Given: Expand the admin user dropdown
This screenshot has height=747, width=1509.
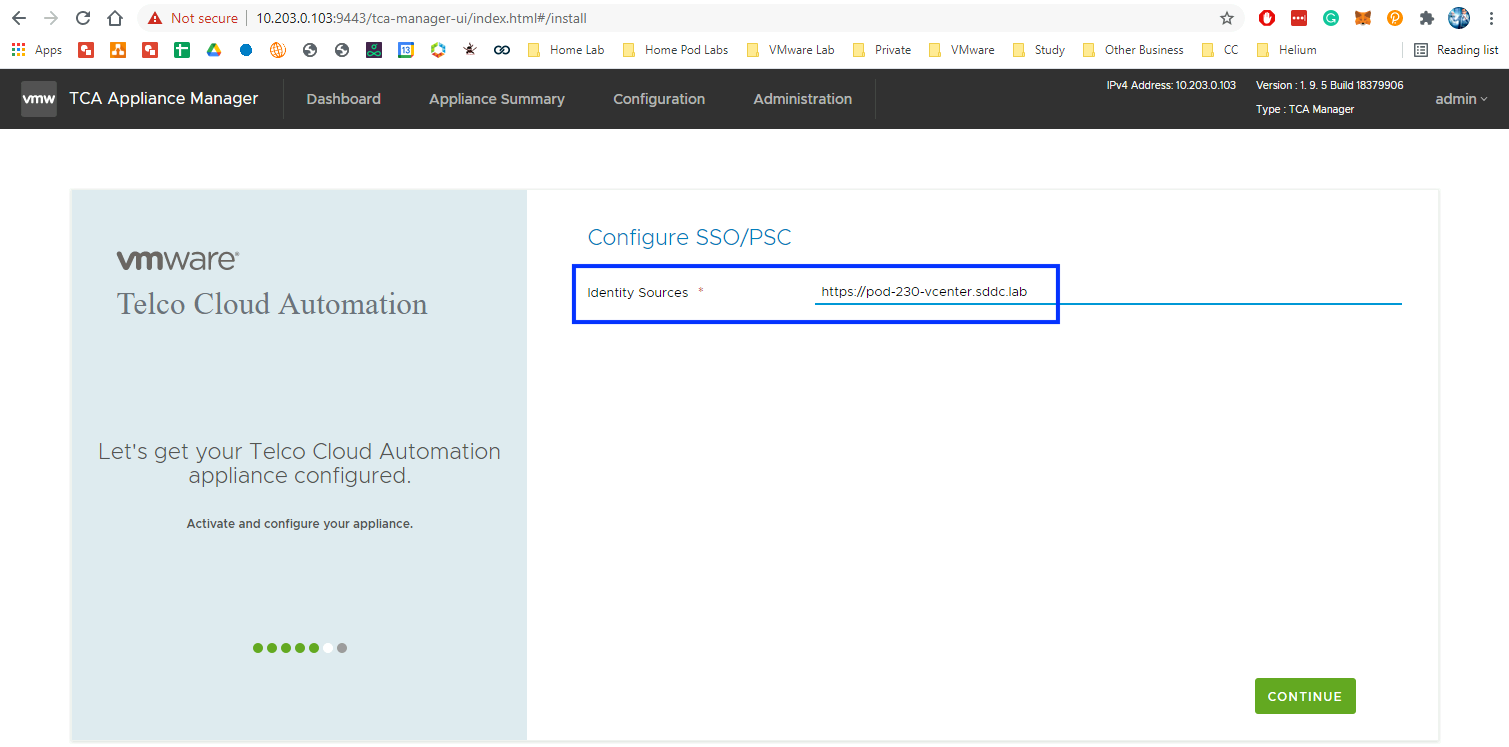Looking at the screenshot, I should [1461, 99].
